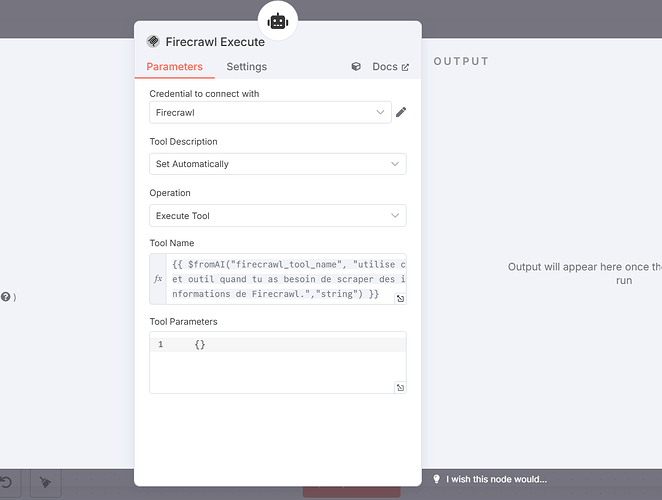Click the robot icon above the panel

click(278, 21)
